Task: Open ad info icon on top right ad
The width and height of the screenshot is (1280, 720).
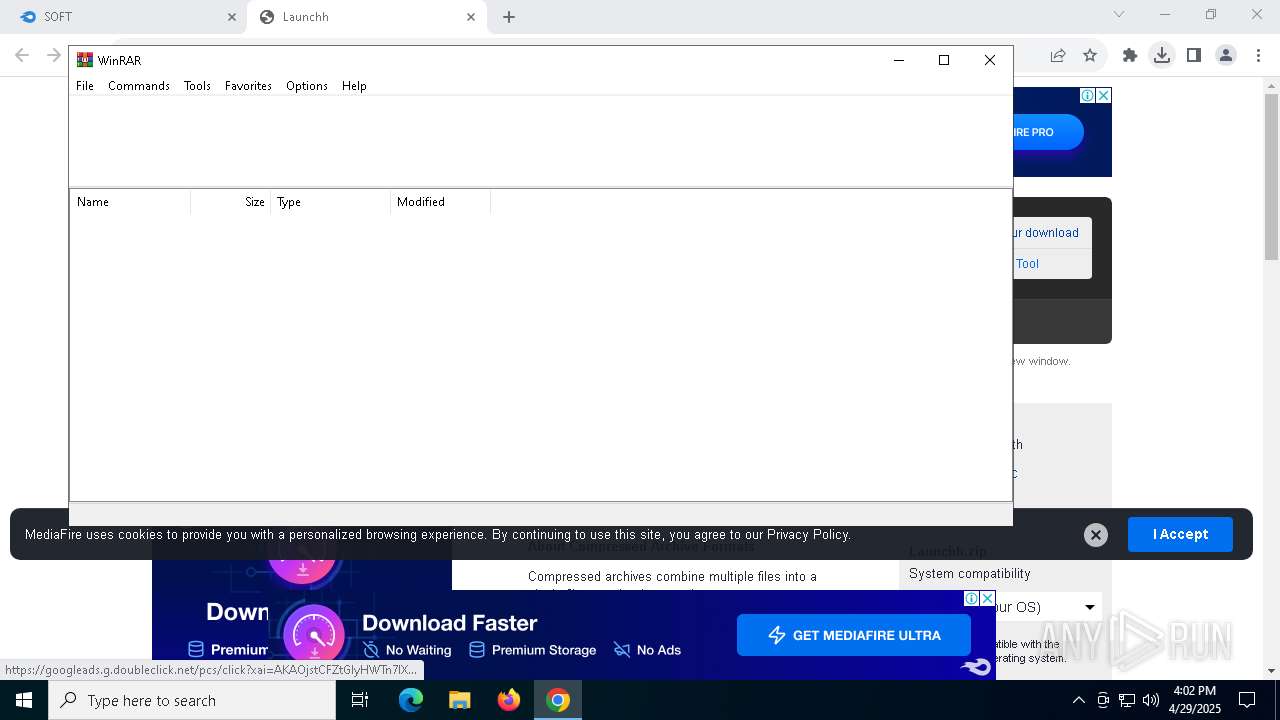Action: (x=1087, y=95)
